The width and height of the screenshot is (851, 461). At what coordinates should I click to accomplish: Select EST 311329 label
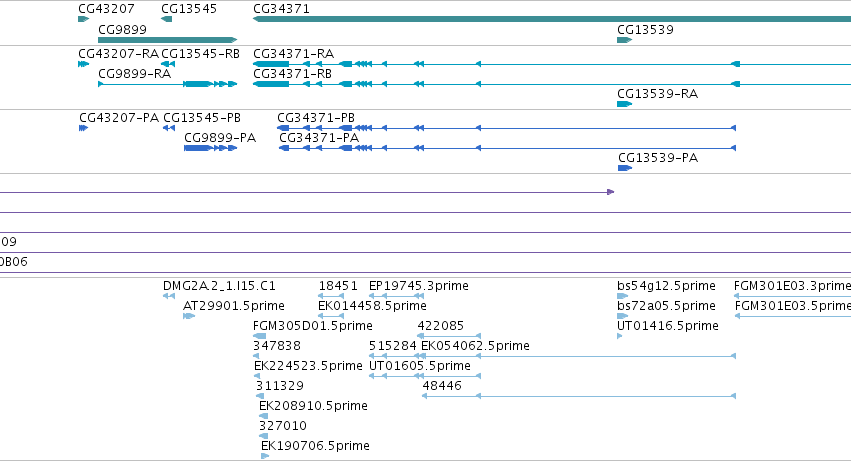click(280, 386)
